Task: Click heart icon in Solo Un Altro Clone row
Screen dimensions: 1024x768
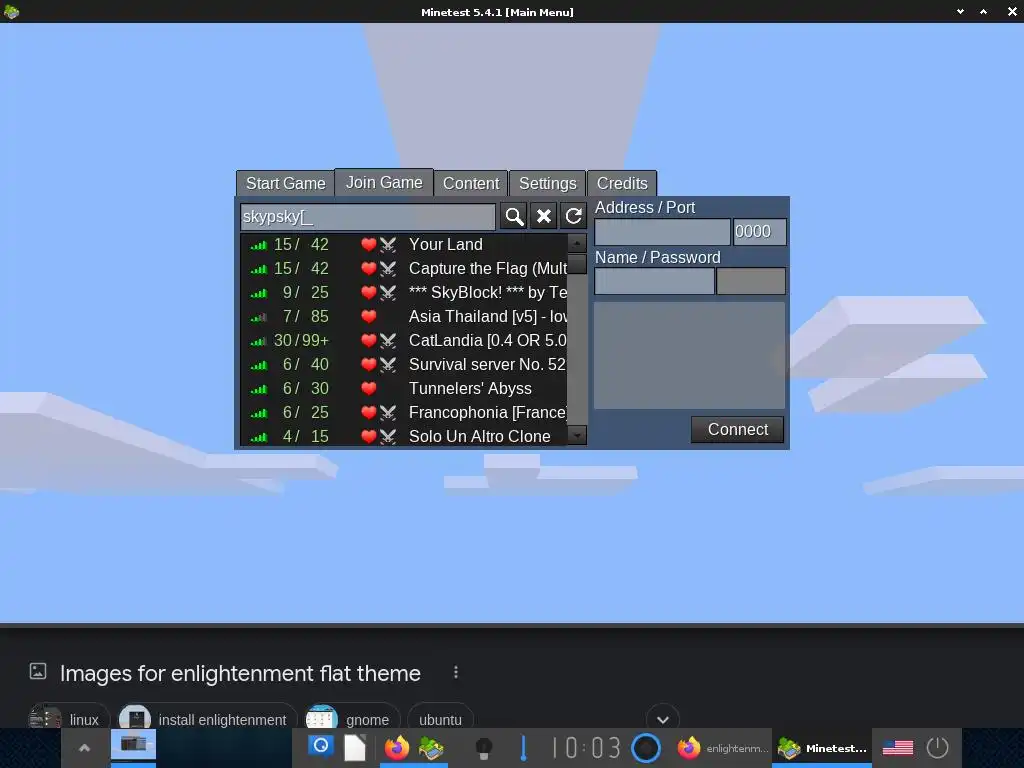Action: pos(368,436)
